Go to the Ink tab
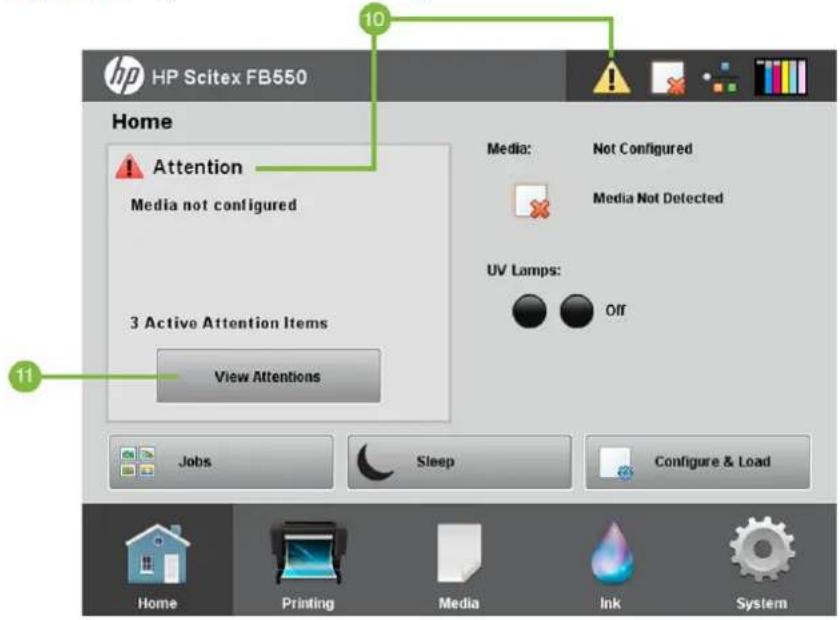Viewport: 840px width, 620px height. [x=610, y=561]
